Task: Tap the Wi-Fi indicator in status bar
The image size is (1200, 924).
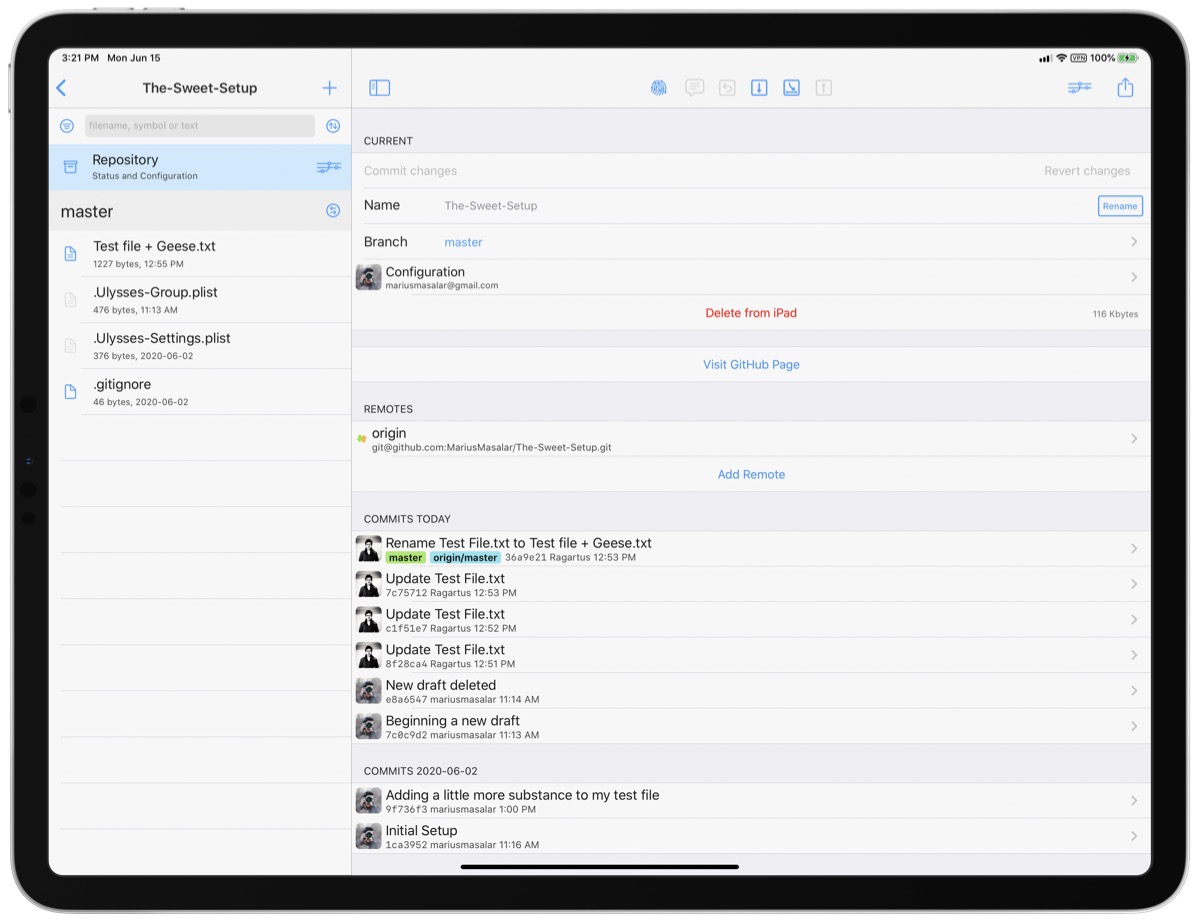Action: [1061, 58]
